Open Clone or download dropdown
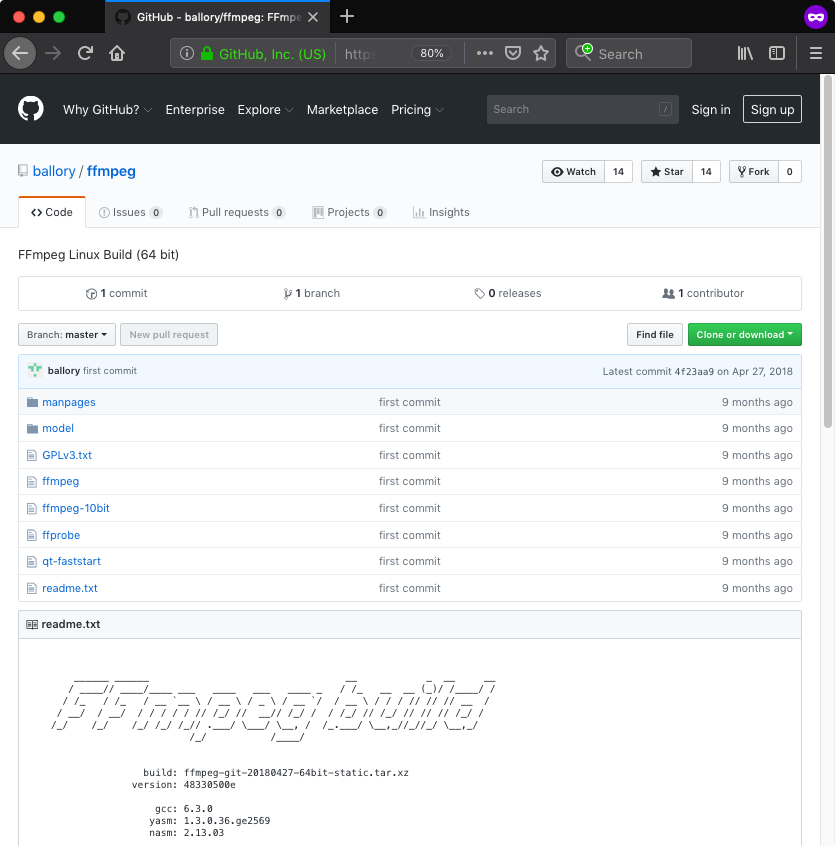 [744, 335]
